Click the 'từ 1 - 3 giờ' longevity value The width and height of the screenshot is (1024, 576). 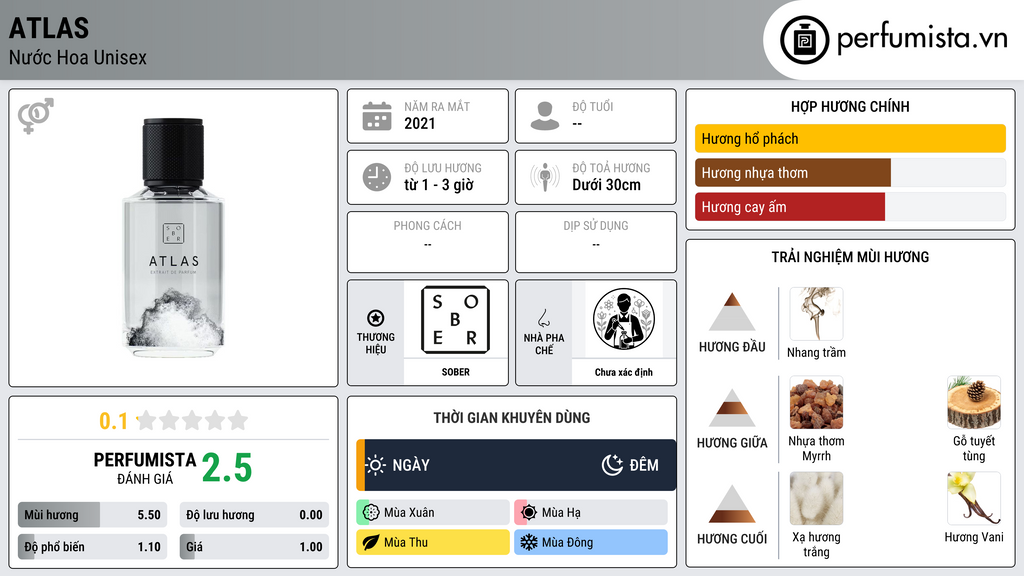[x=439, y=185]
